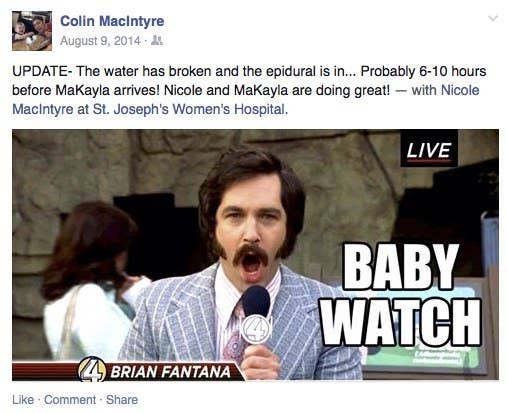Viewport: 507px width, 413px height.
Task: Open the Baby Watch meme photo
Action: 255,255
